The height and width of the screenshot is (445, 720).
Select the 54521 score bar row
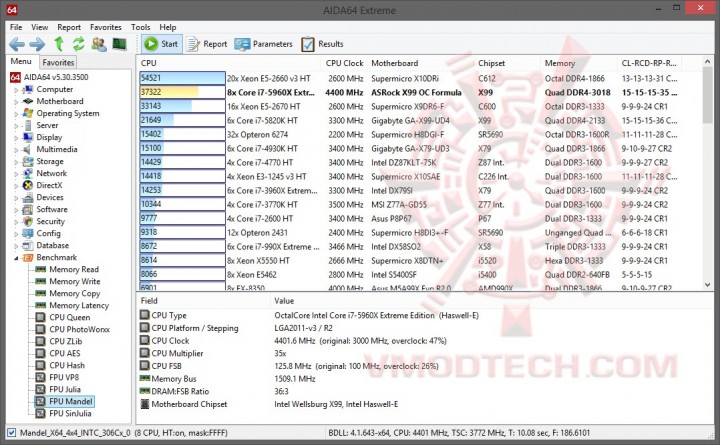coord(182,78)
